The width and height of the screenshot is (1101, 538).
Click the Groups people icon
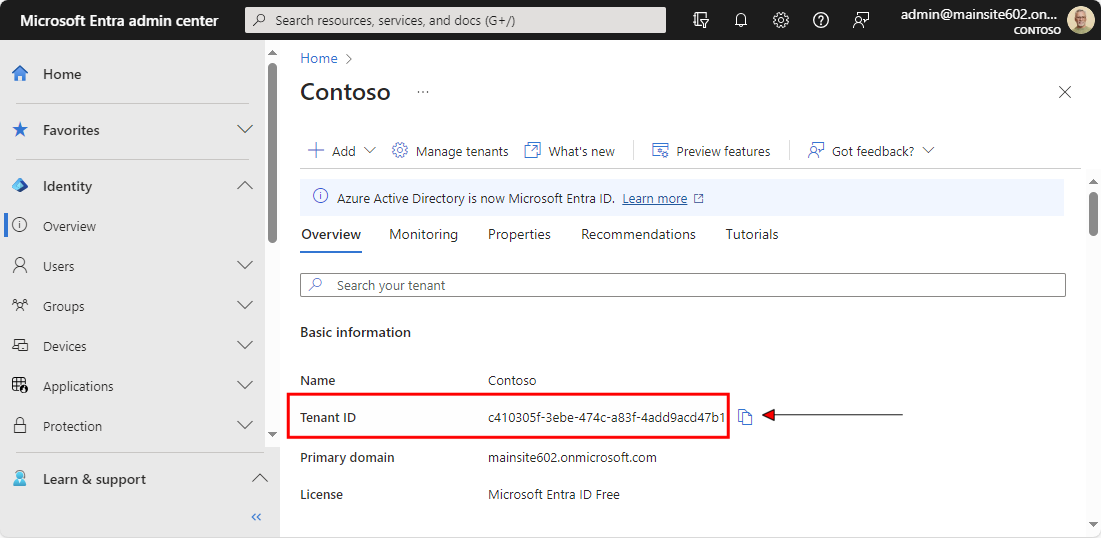click(20, 306)
